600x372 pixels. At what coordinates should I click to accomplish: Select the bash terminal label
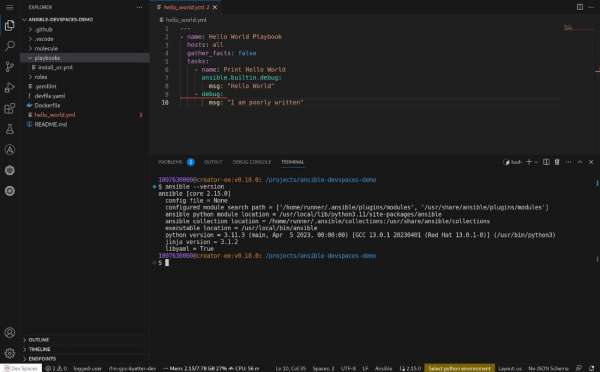point(513,162)
